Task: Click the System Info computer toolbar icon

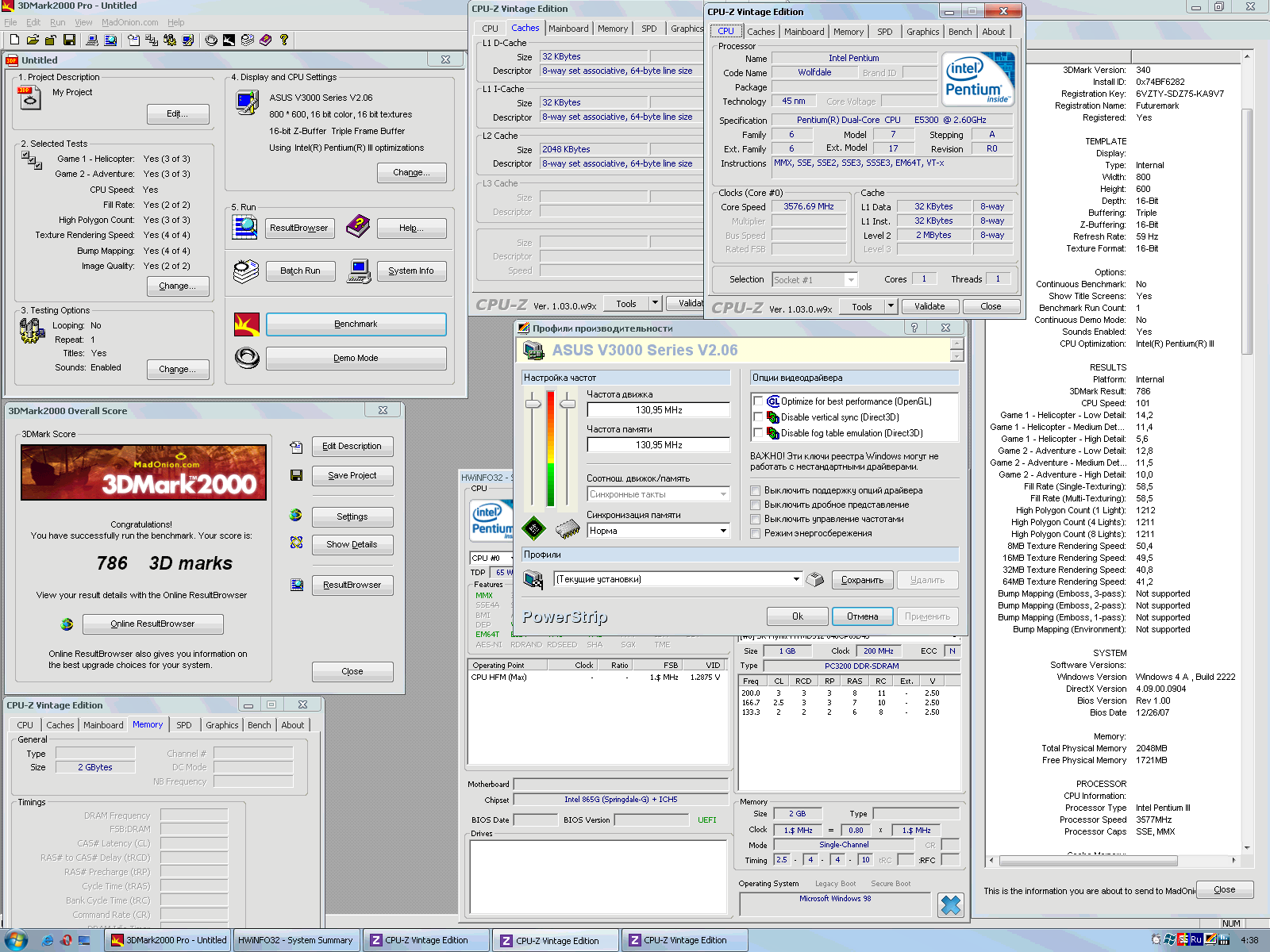Action: (92, 40)
